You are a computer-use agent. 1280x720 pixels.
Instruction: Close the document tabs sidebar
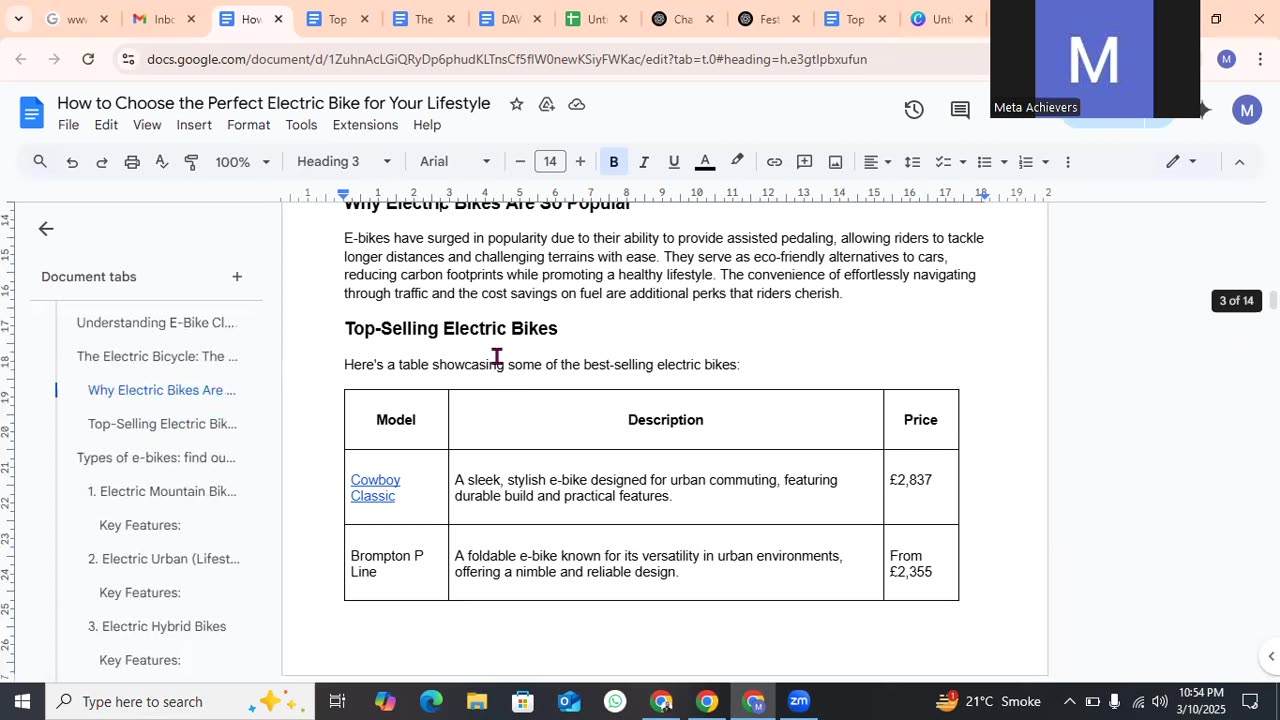46,229
